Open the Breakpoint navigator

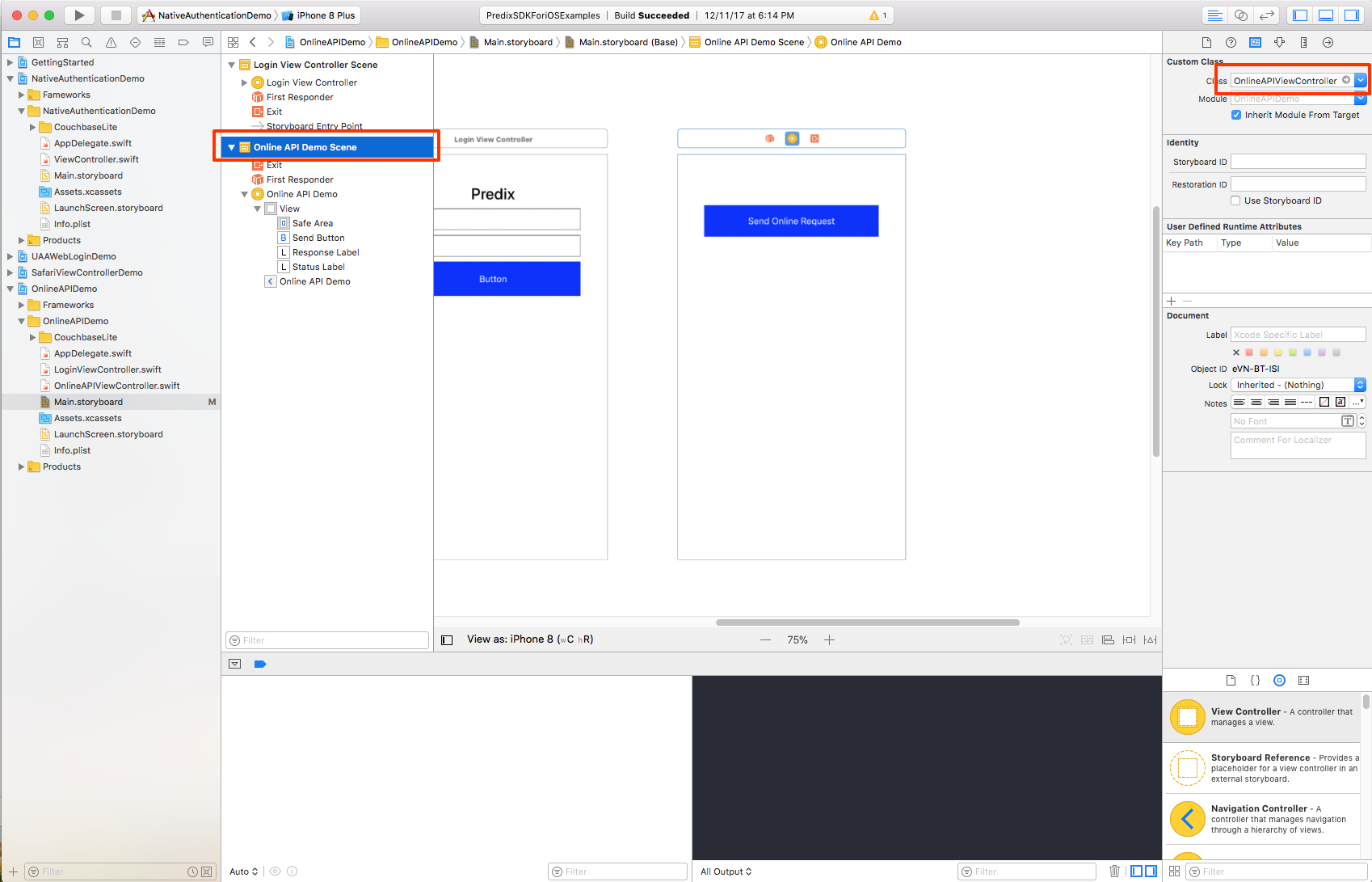click(x=183, y=41)
